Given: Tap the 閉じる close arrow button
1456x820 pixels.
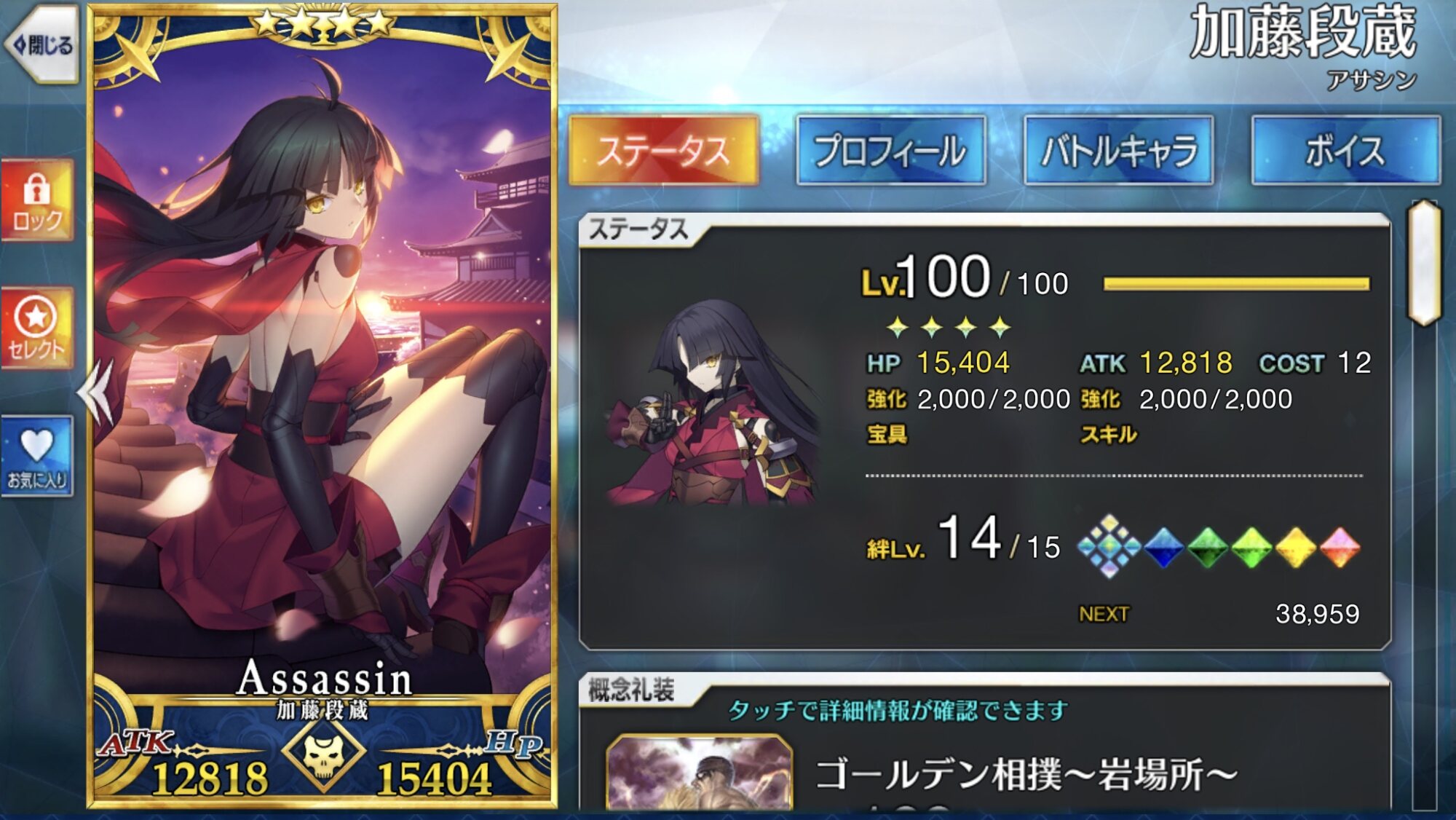Looking at the screenshot, I should (x=42, y=45).
